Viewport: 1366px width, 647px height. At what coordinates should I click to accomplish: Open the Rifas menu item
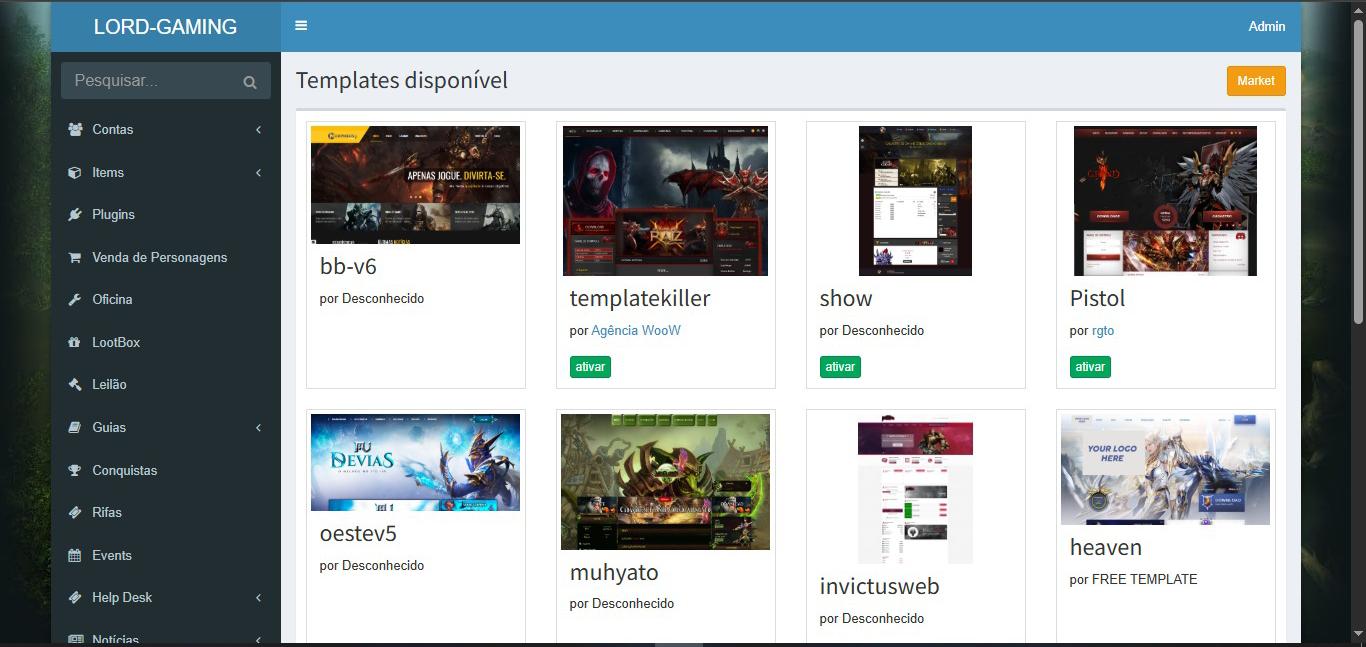coord(166,512)
